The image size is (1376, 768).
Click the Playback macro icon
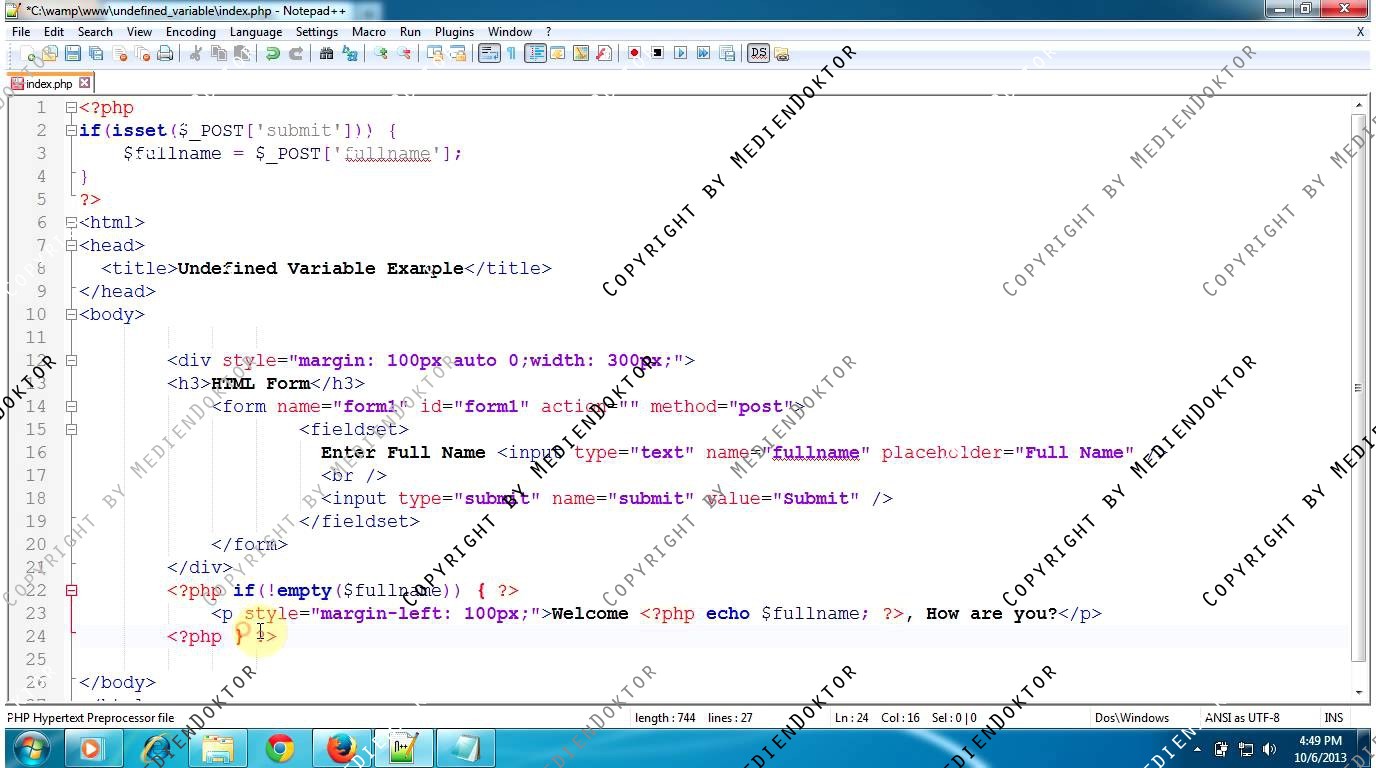(681, 54)
